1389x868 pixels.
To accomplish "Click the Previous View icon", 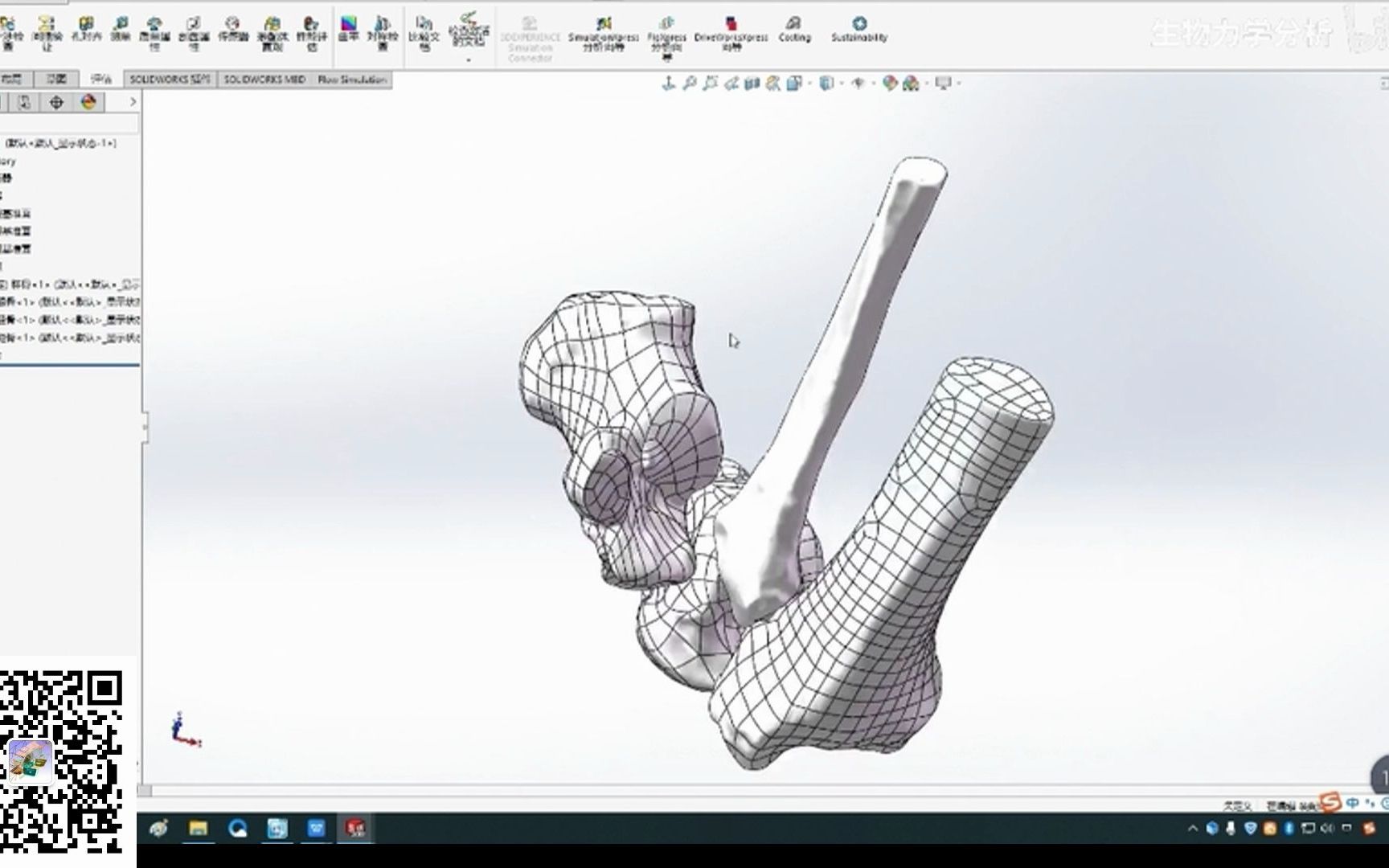I will coord(731,83).
